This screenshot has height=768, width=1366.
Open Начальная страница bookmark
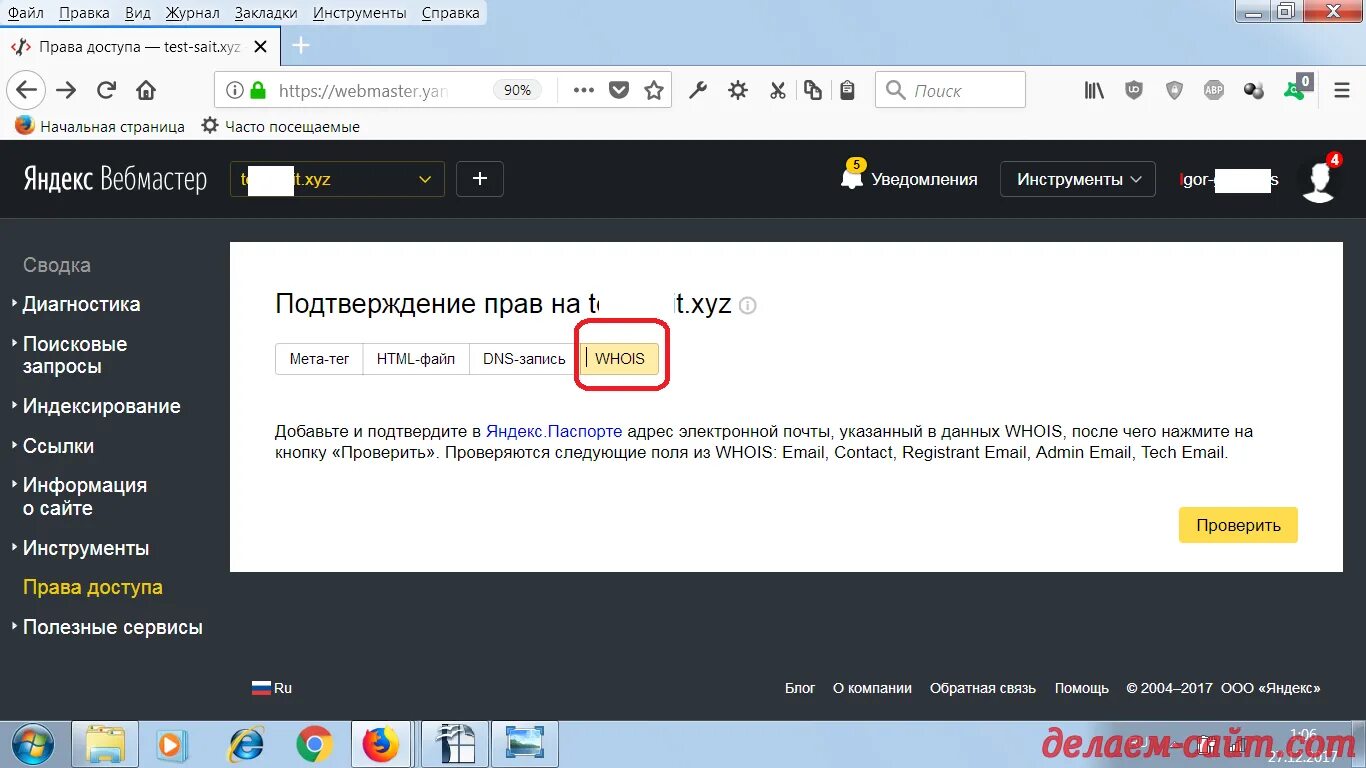coord(100,126)
